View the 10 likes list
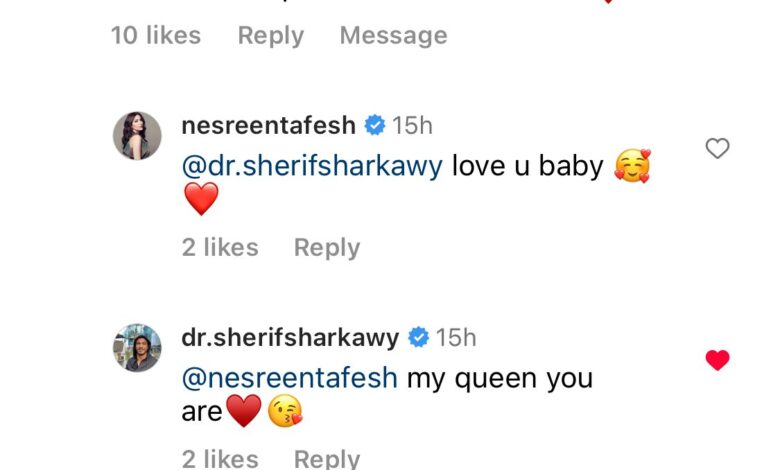Screen dimensions: 780x470 [156, 35]
